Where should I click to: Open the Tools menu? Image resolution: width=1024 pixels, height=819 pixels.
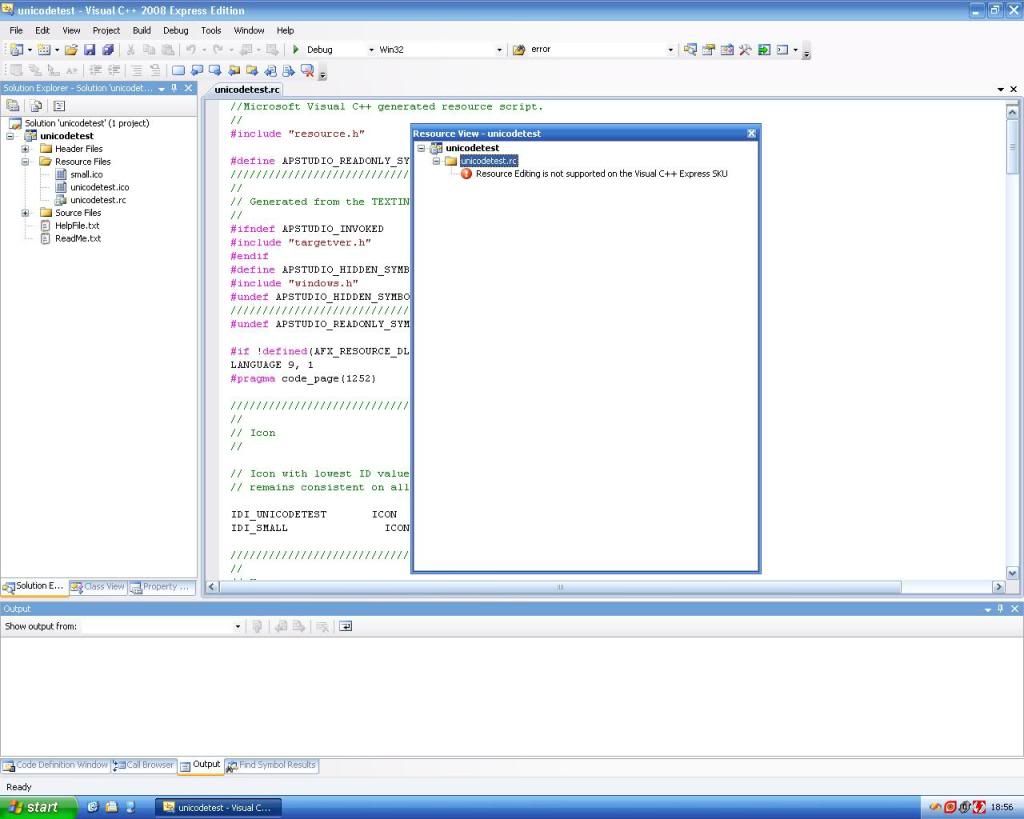click(x=211, y=31)
